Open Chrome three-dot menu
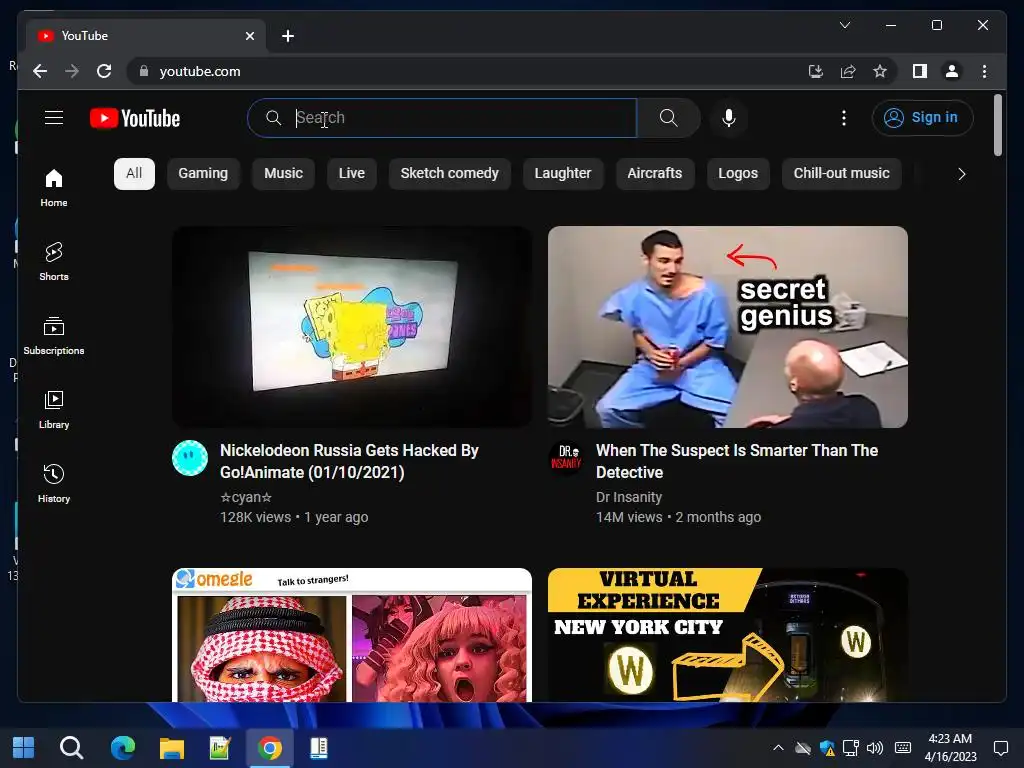 coord(984,71)
